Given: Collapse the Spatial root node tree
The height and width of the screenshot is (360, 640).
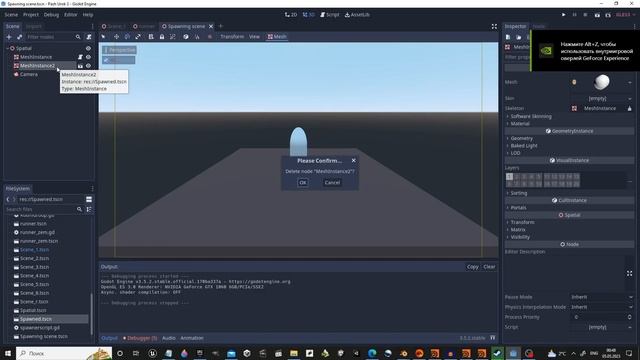Looking at the screenshot, I should [x=7, y=48].
